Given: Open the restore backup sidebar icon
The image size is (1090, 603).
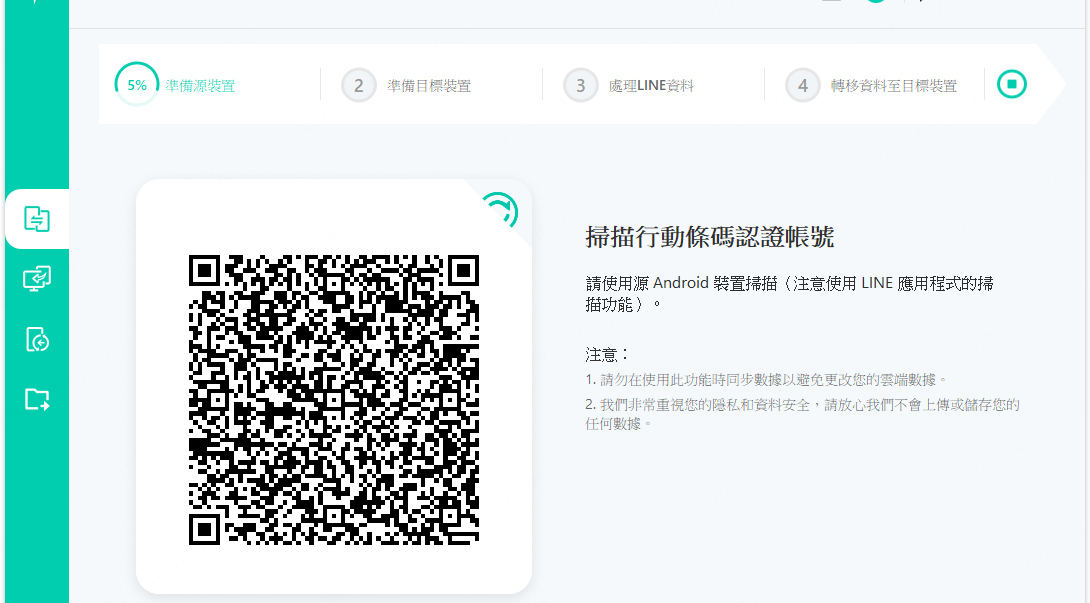Looking at the screenshot, I should 37,340.
